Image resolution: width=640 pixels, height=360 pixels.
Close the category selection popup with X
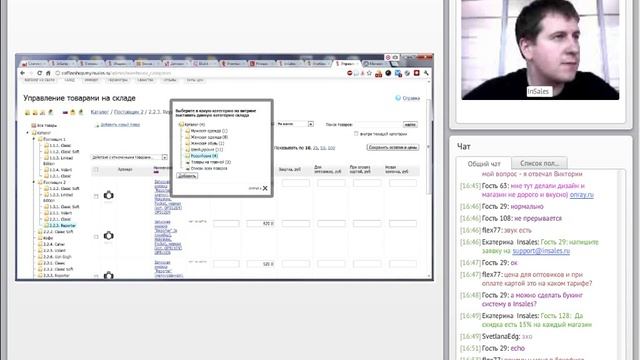265,188
